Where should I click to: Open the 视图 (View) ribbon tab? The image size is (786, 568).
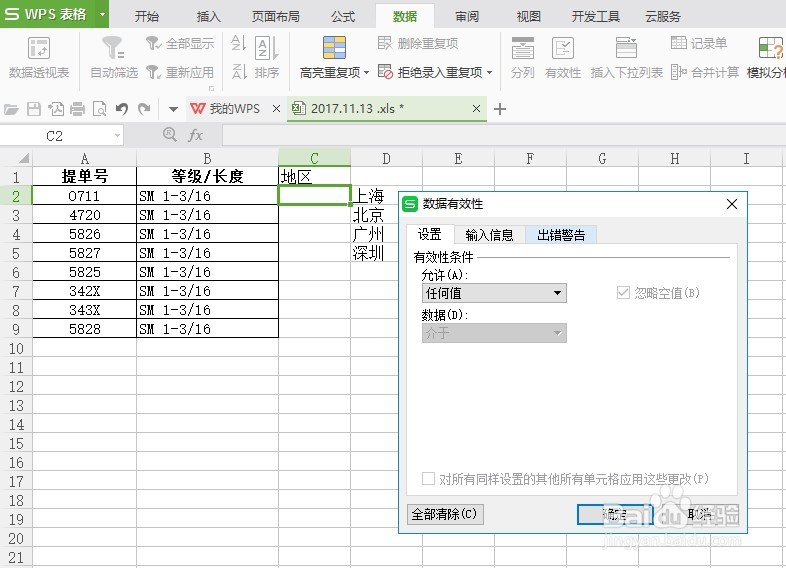point(529,17)
